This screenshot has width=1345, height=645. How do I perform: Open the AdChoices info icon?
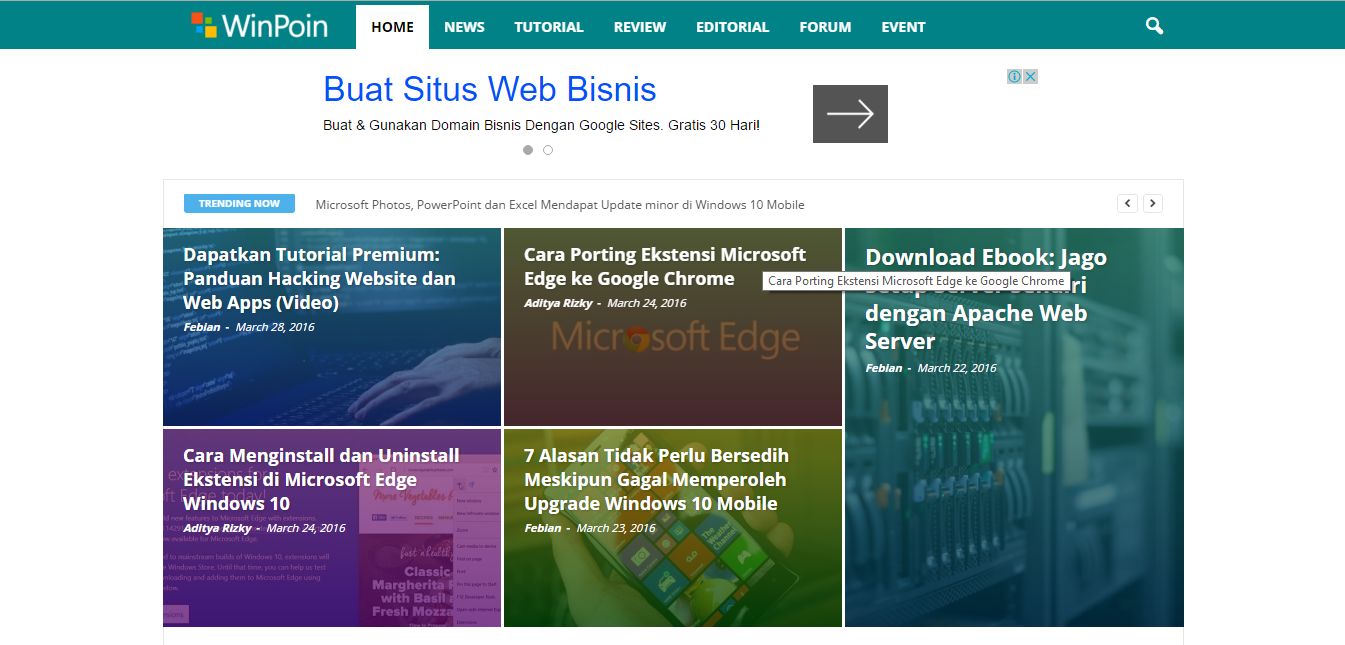pos(1014,76)
